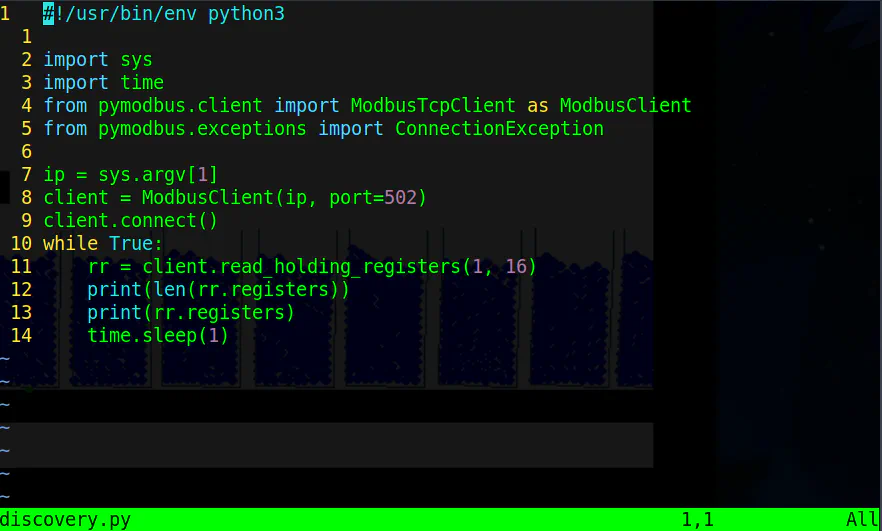
Task: Click 'read_holding_registers' method name
Action: tap(340, 267)
